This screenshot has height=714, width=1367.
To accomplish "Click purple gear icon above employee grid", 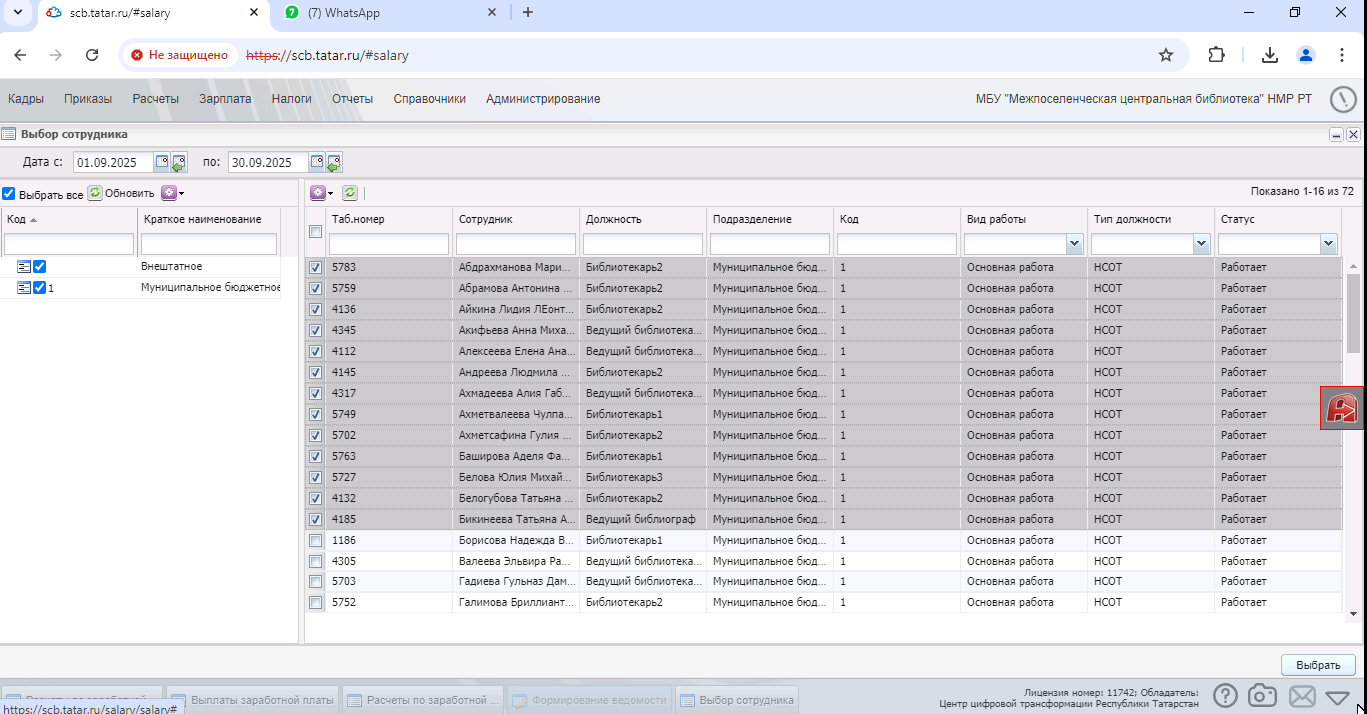I will (x=317, y=193).
